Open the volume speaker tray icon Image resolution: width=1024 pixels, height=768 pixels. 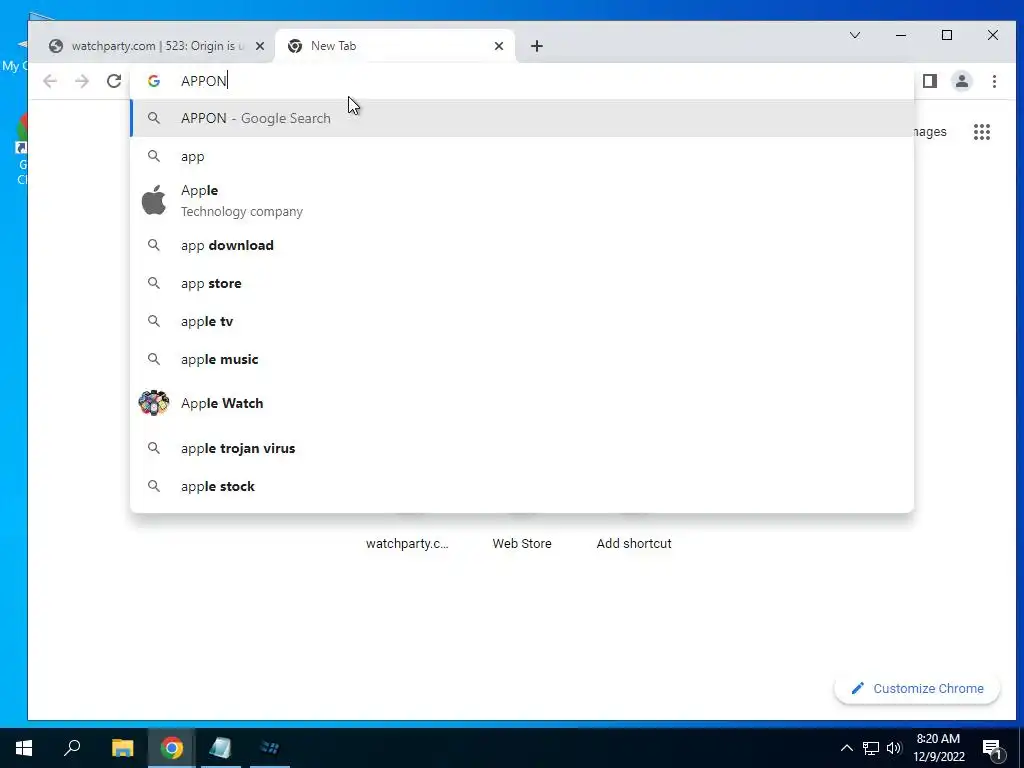(894, 748)
